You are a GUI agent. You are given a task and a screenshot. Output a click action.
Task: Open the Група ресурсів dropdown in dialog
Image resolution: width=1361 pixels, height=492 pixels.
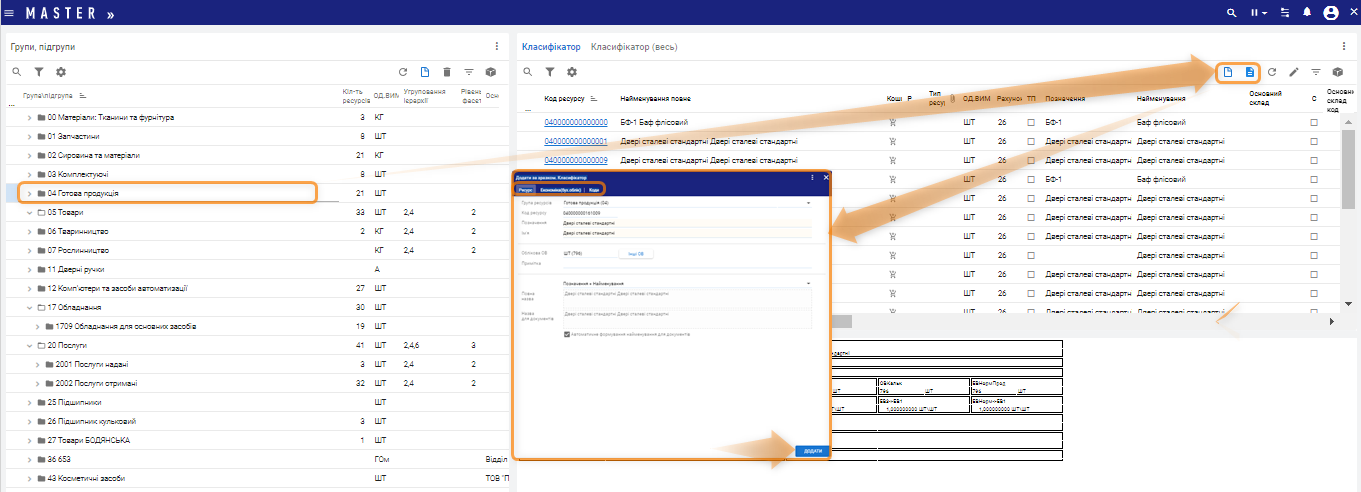click(808, 202)
